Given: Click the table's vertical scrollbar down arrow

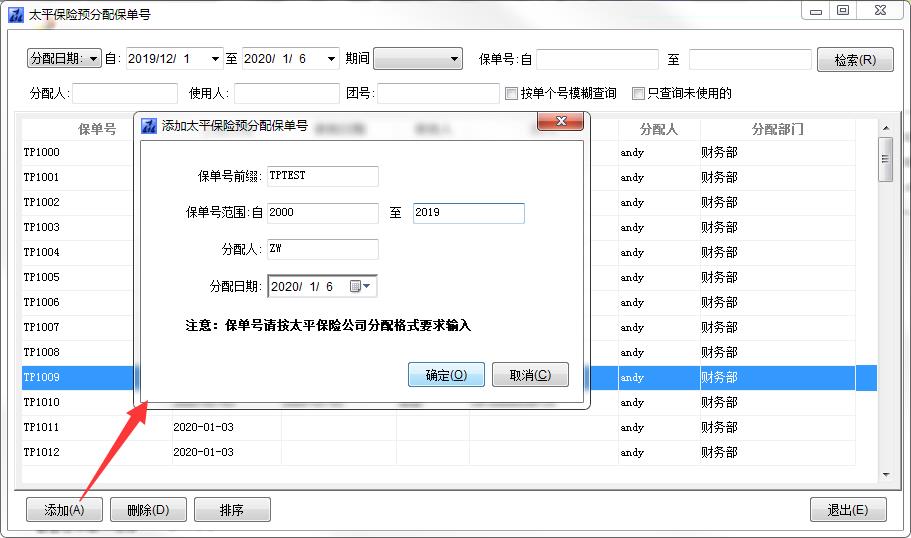Looking at the screenshot, I should 885,475.
